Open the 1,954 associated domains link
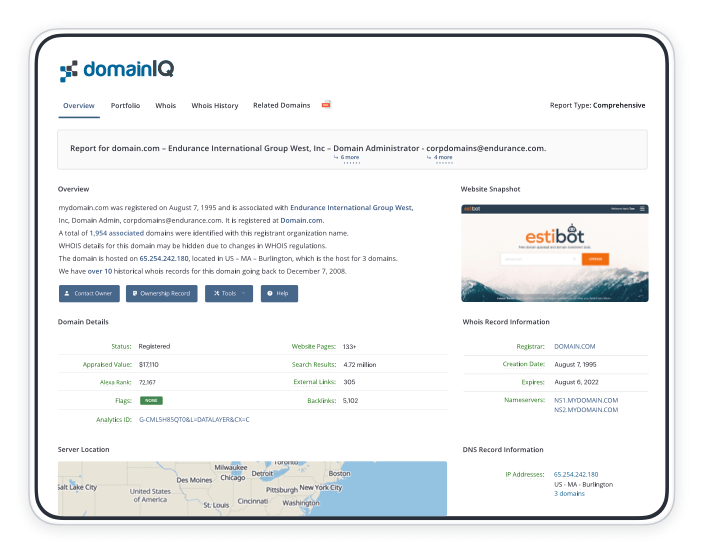Image resolution: width=703 pixels, height=554 pixels. coord(117,233)
